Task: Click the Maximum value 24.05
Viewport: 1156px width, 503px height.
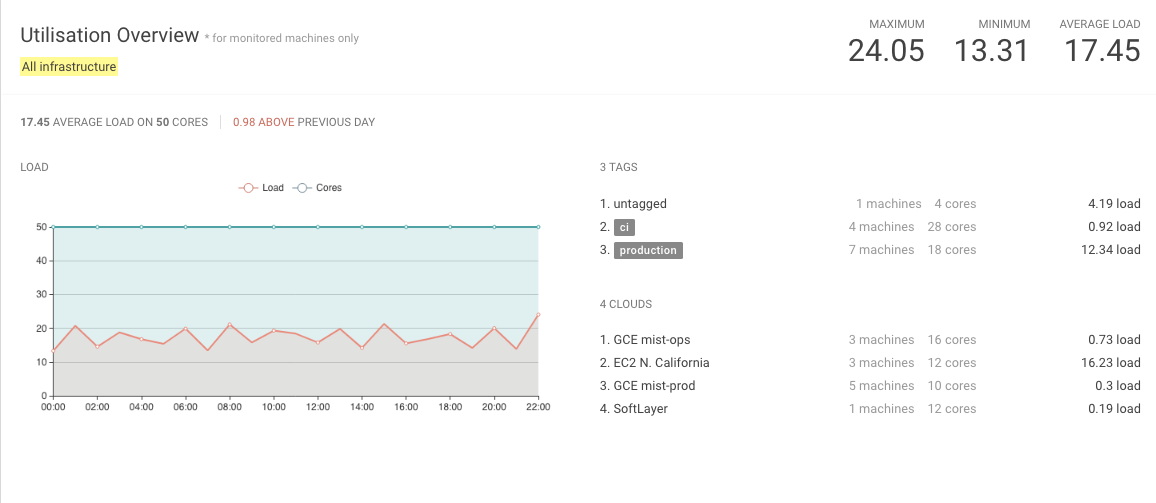Action: (x=886, y=51)
